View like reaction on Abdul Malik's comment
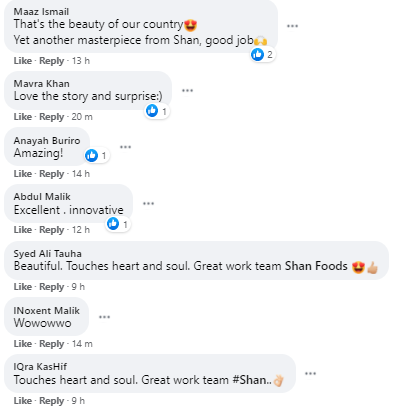This screenshot has height=411, width=395. click(118, 224)
